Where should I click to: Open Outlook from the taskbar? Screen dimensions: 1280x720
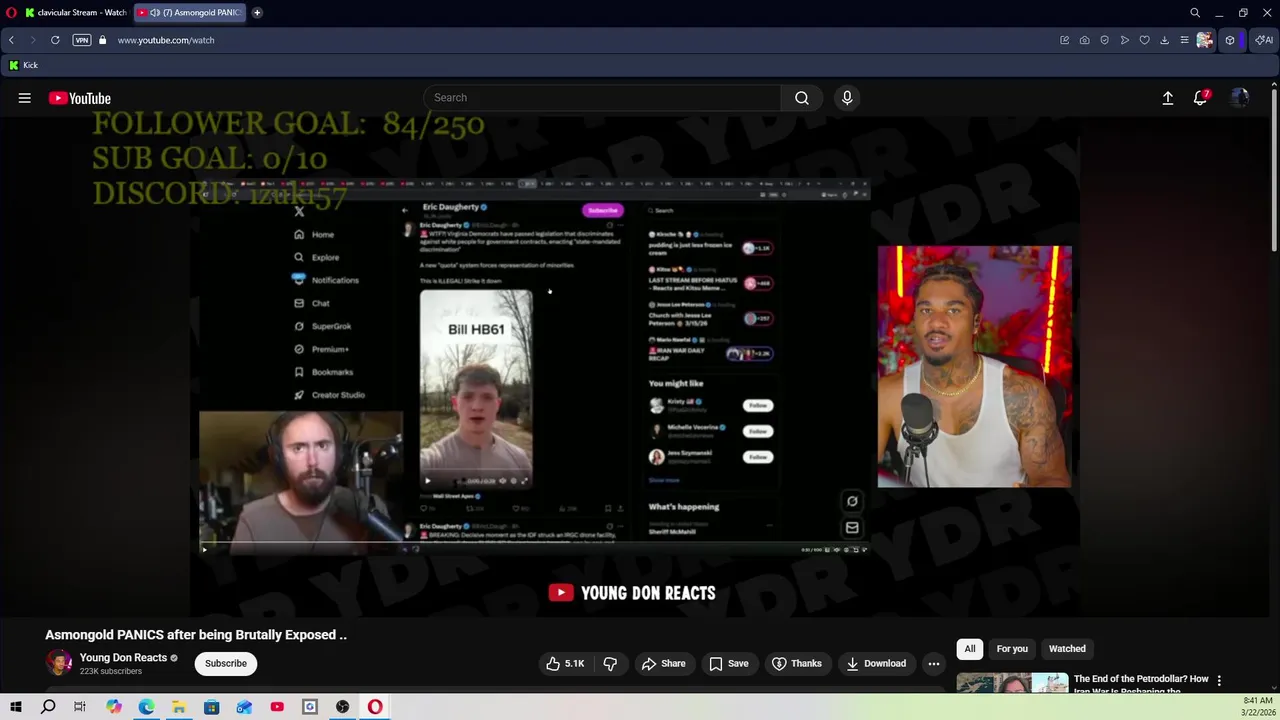point(244,707)
